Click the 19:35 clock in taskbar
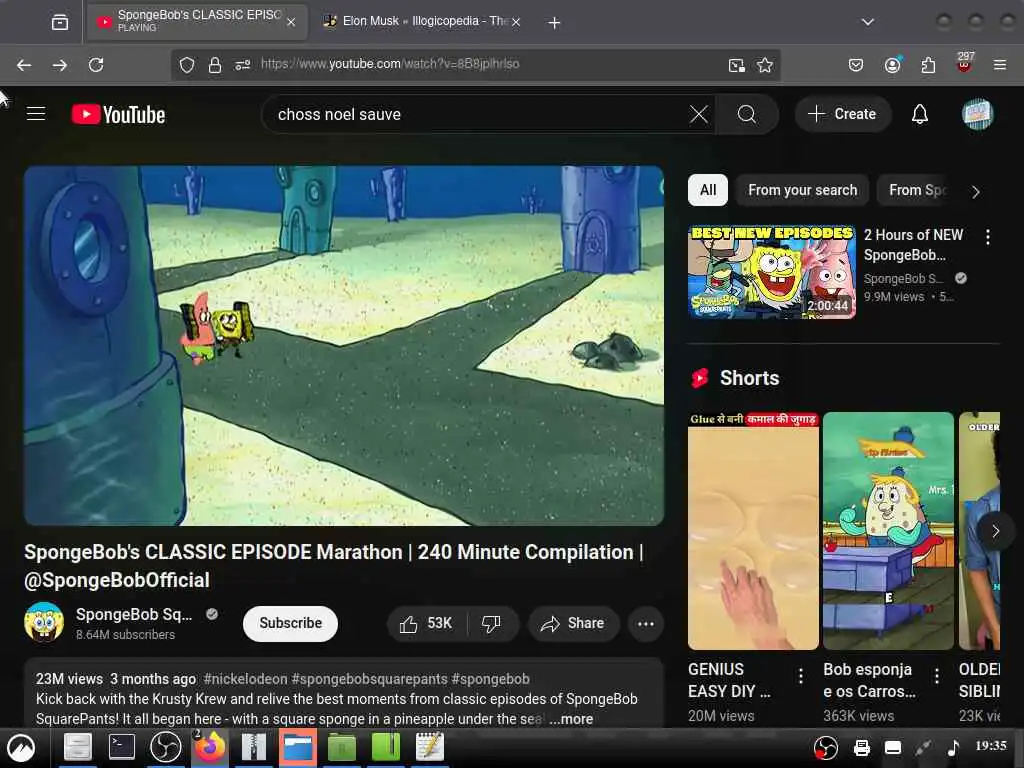Image resolution: width=1024 pixels, height=768 pixels. tap(991, 746)
